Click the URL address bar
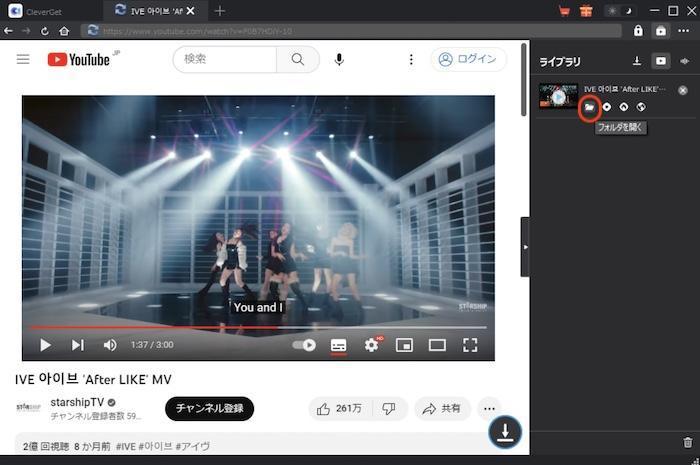The height and width of the screenshot is (465, 700). [351, 31]
